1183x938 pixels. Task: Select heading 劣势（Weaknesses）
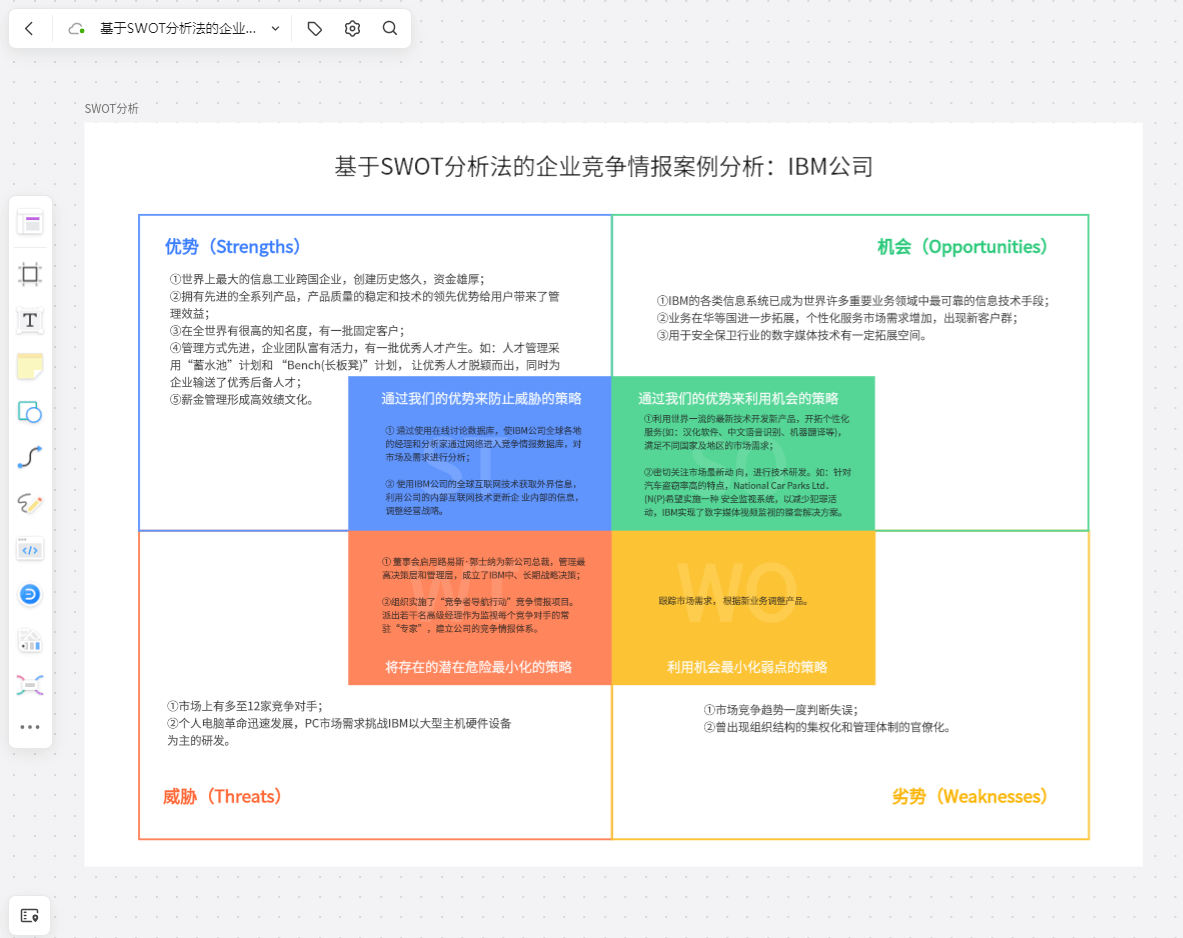[x=969, y=797]
